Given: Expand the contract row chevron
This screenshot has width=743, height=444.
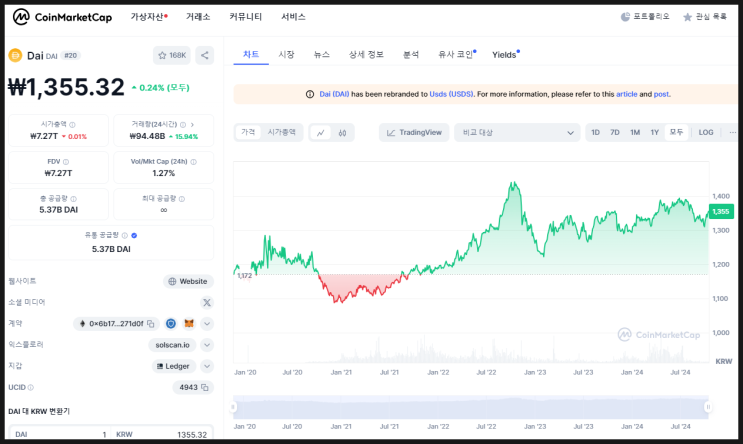Looking at the screenshot, I should [x=207, y=324].
